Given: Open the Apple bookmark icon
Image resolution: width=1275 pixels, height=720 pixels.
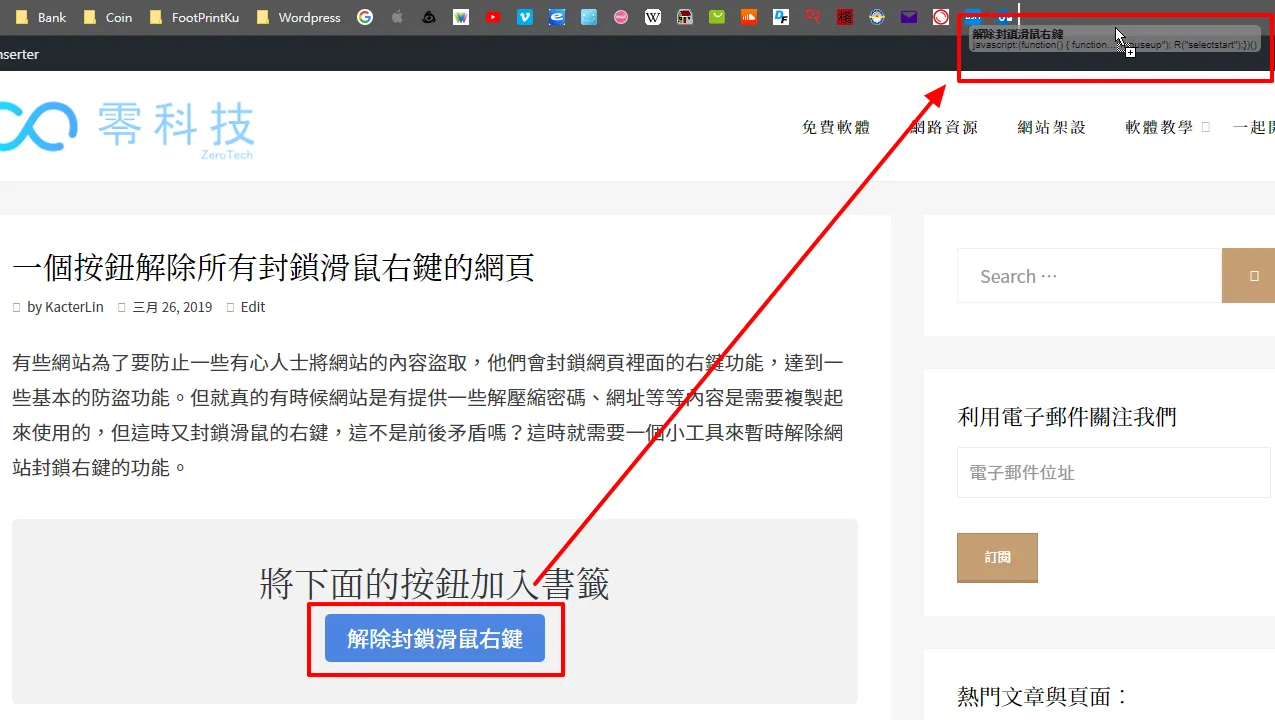Looking at the screenshot, I should click(x=397, y=17).
